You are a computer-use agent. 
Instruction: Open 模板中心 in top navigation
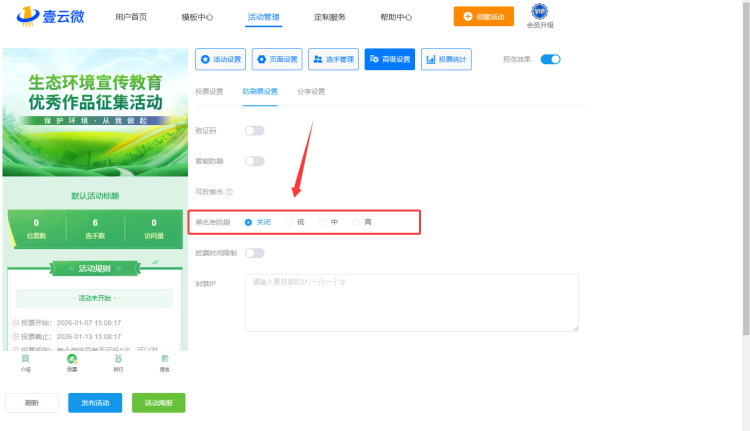pos(198,17)
